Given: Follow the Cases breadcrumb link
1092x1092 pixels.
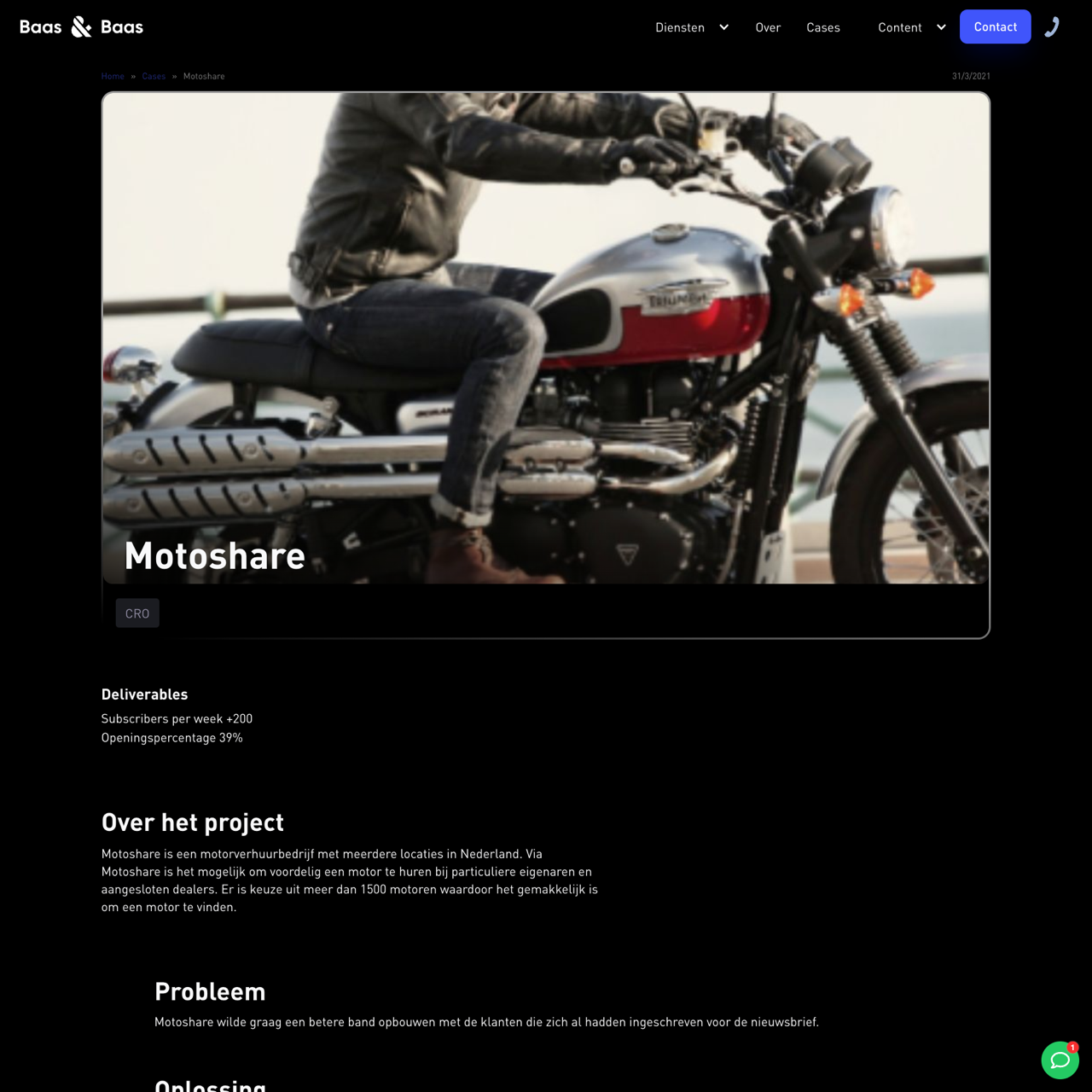Looking at the screenshot, I should (154, 76).
